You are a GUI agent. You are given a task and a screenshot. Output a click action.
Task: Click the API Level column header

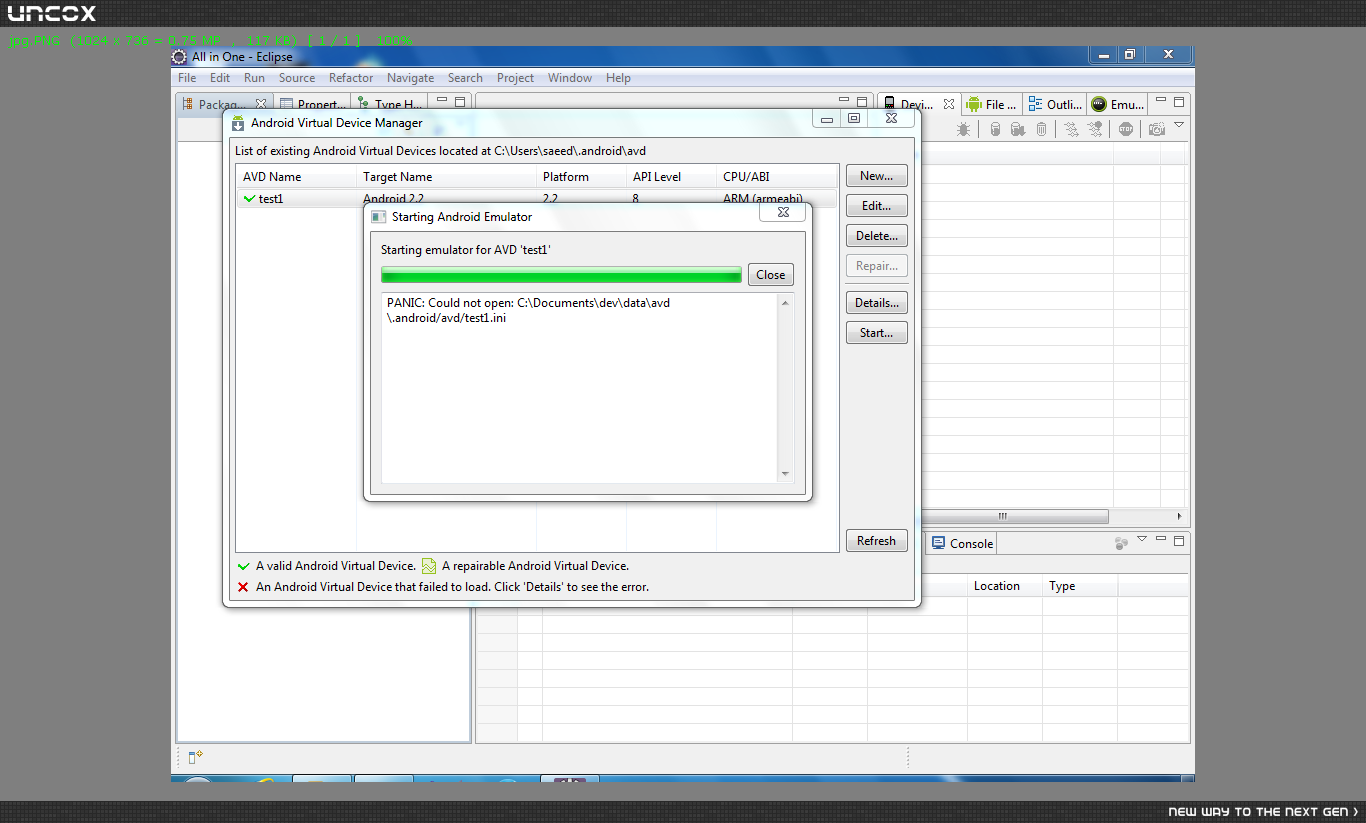pyautogui.click(x=671, y=177)
